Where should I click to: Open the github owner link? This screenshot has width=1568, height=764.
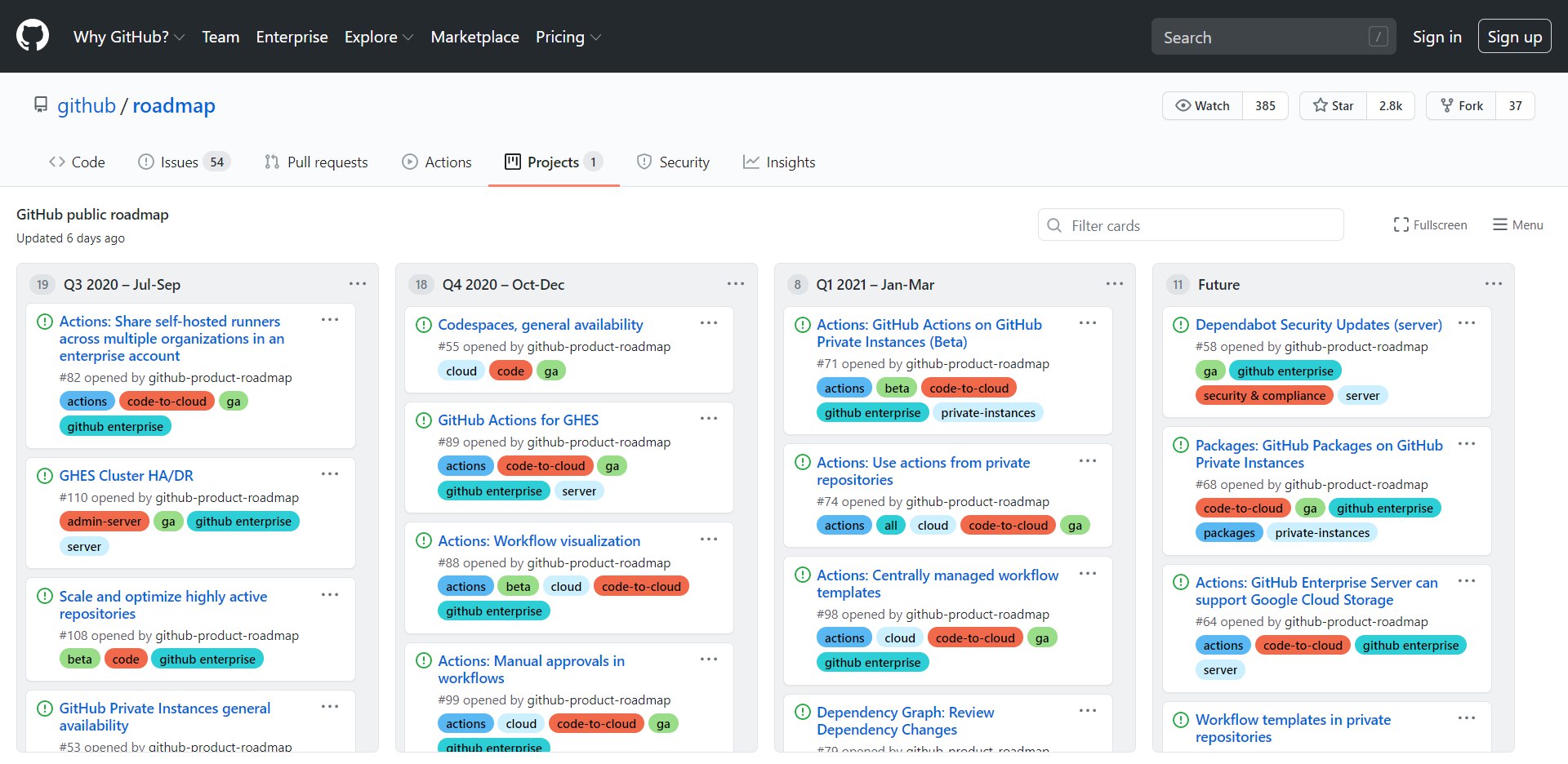tap(87, 105)
